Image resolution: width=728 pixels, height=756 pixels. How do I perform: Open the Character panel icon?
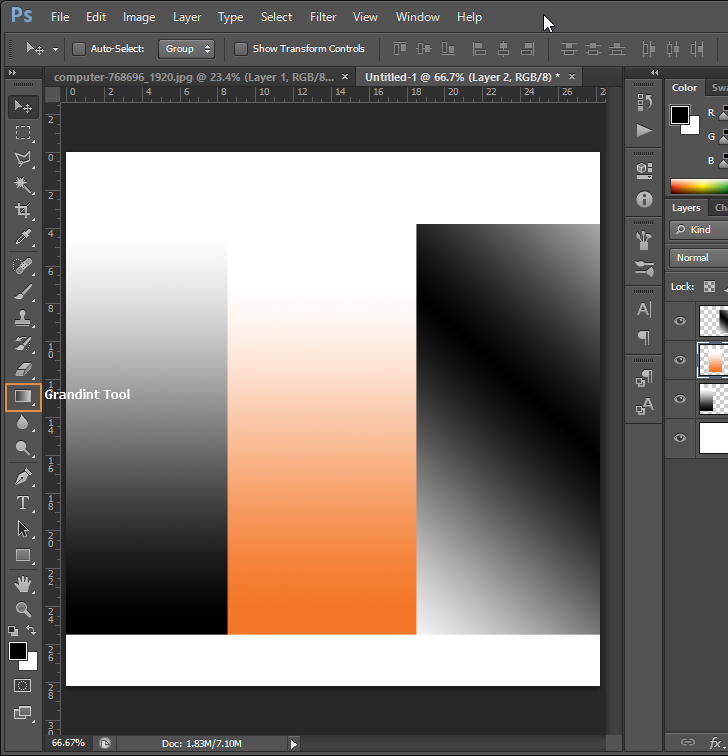pos(645,309)
